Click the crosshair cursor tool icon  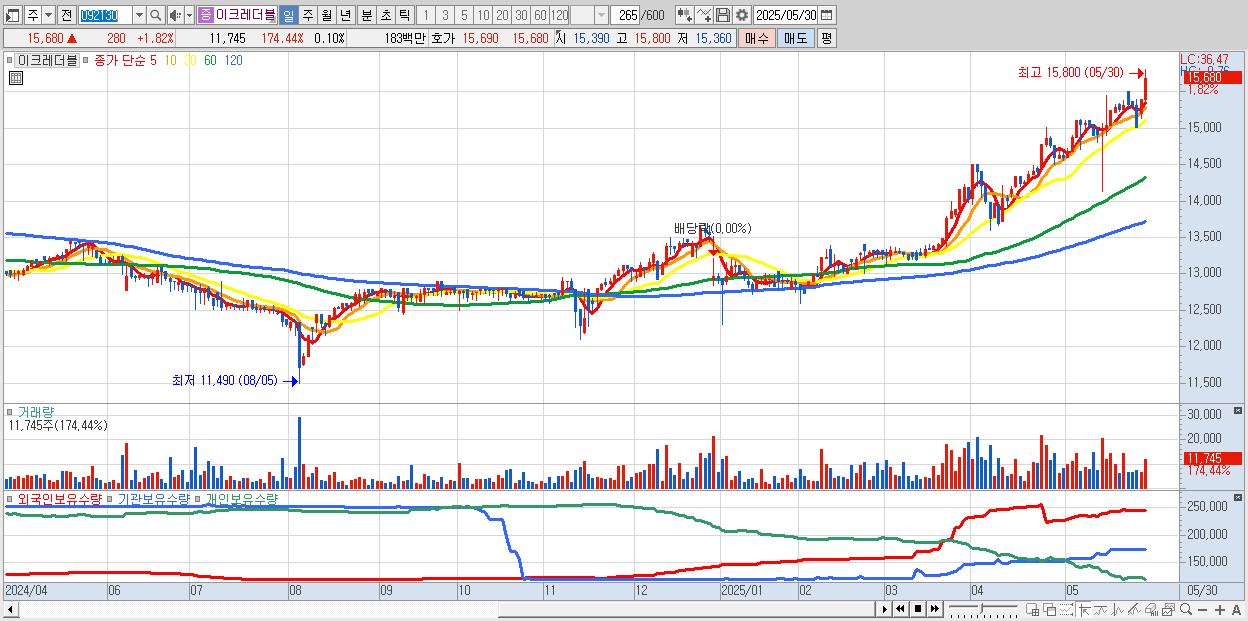click(1084, 609)
